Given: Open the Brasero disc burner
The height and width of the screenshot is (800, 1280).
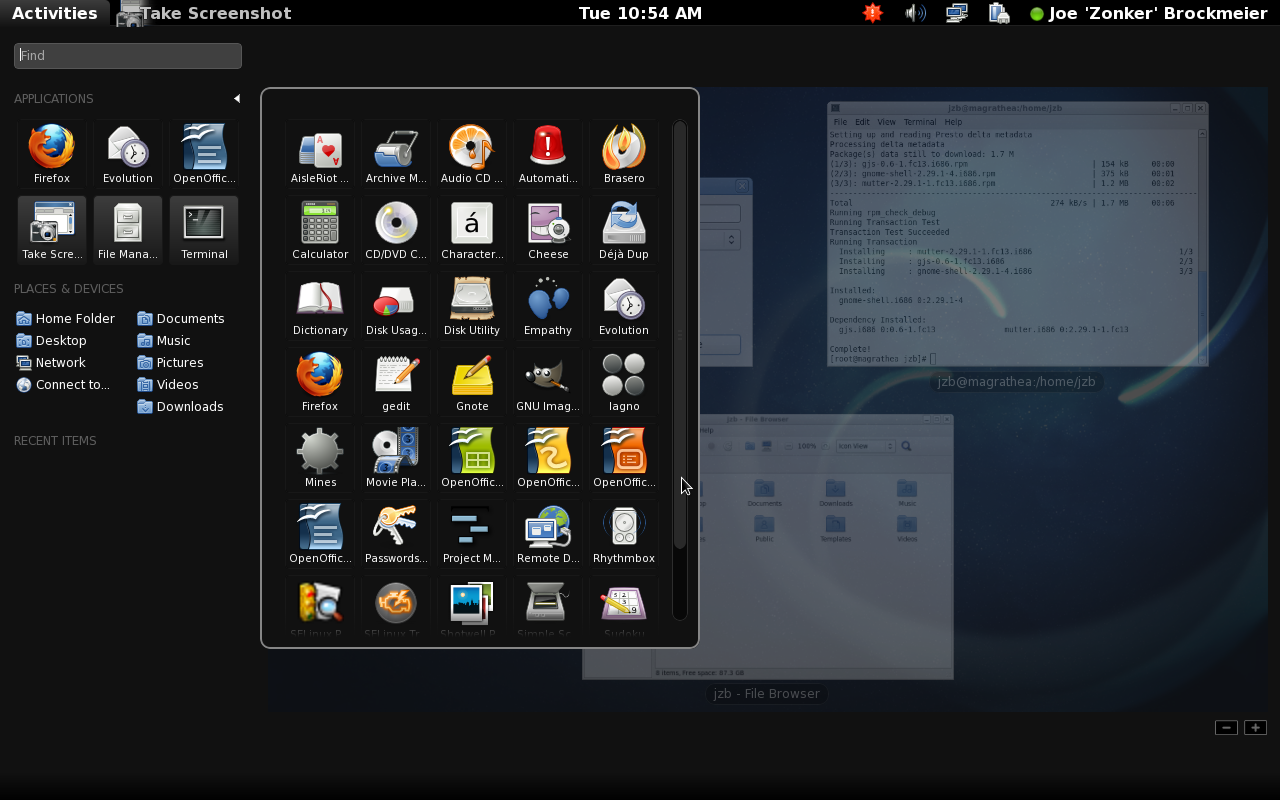Looking at the screenshot, I should pyautogui.click(x=624, y=153).
